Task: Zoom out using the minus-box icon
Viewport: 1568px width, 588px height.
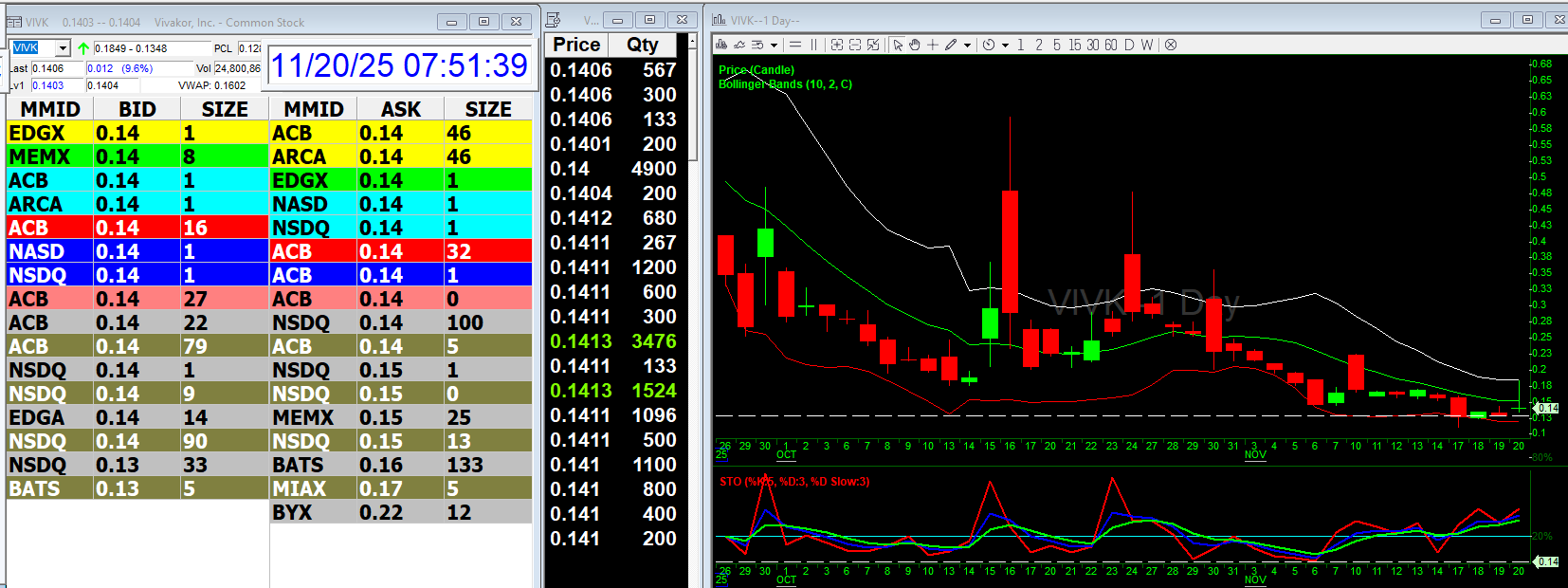Action: point(855,45)
